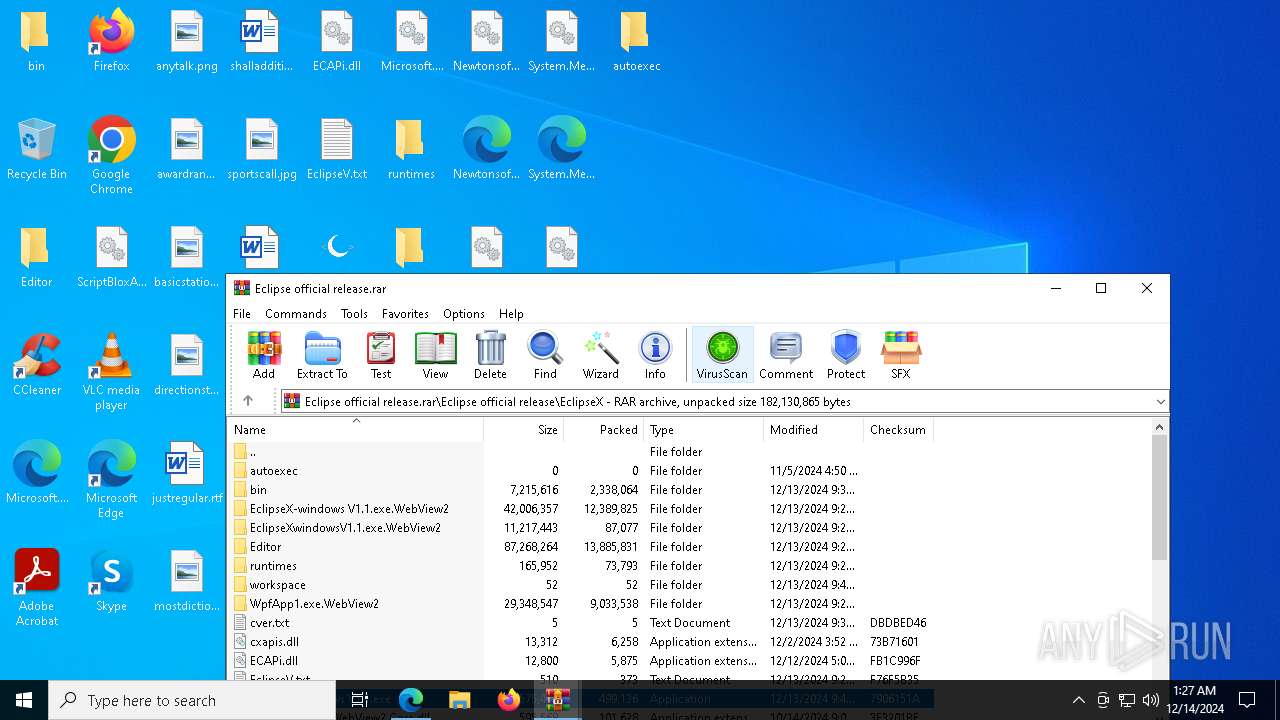The width and height of the screenshot is (1280, 720).
Task: Click the Delete trash icon in WinRAR
Action: click(490, 355)
